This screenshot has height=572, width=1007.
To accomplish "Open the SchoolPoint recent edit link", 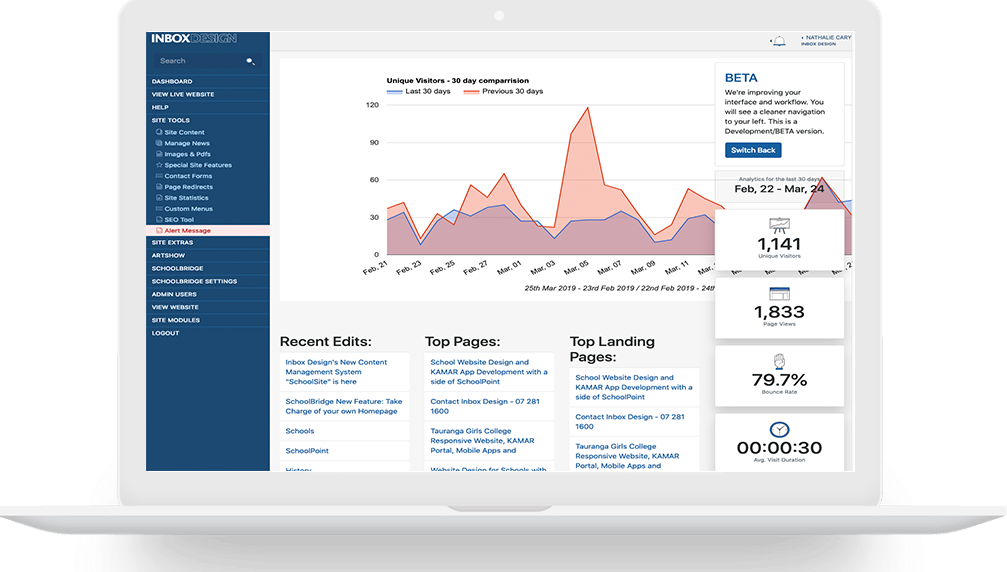I will click(307, 451).
